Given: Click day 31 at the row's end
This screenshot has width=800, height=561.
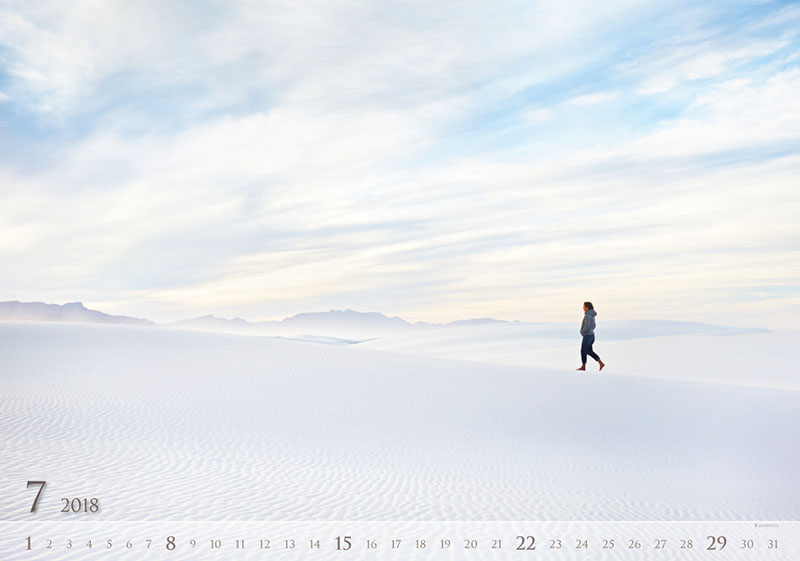Looking at the screenshot, I should pyautogui.click(x=772, y=544).
